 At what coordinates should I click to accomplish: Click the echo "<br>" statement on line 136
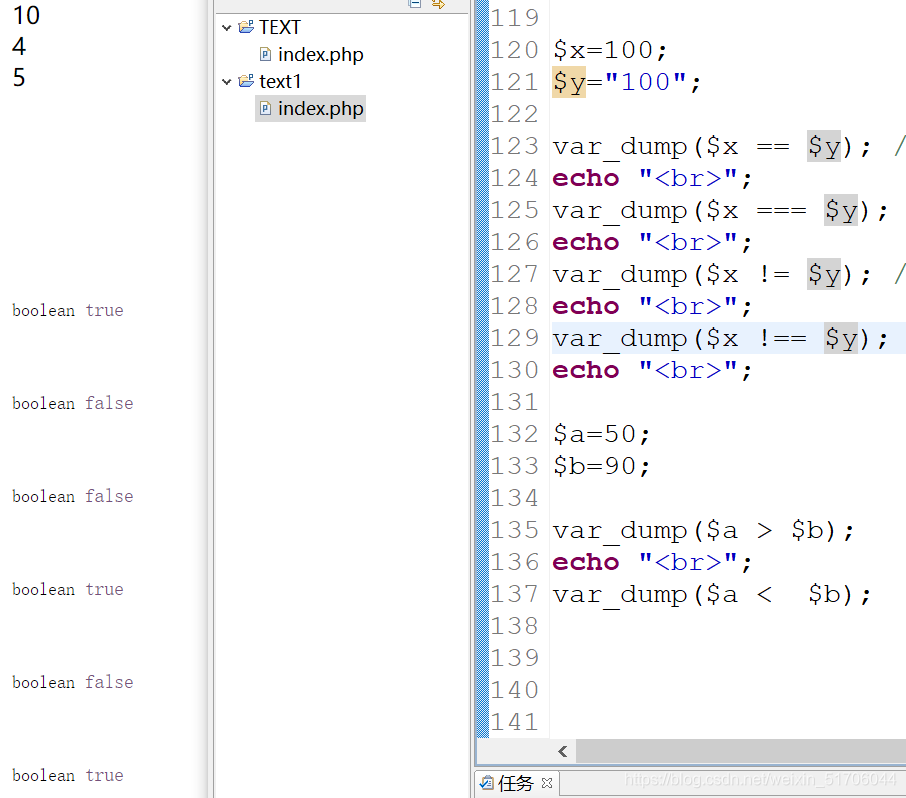(652, 562)
